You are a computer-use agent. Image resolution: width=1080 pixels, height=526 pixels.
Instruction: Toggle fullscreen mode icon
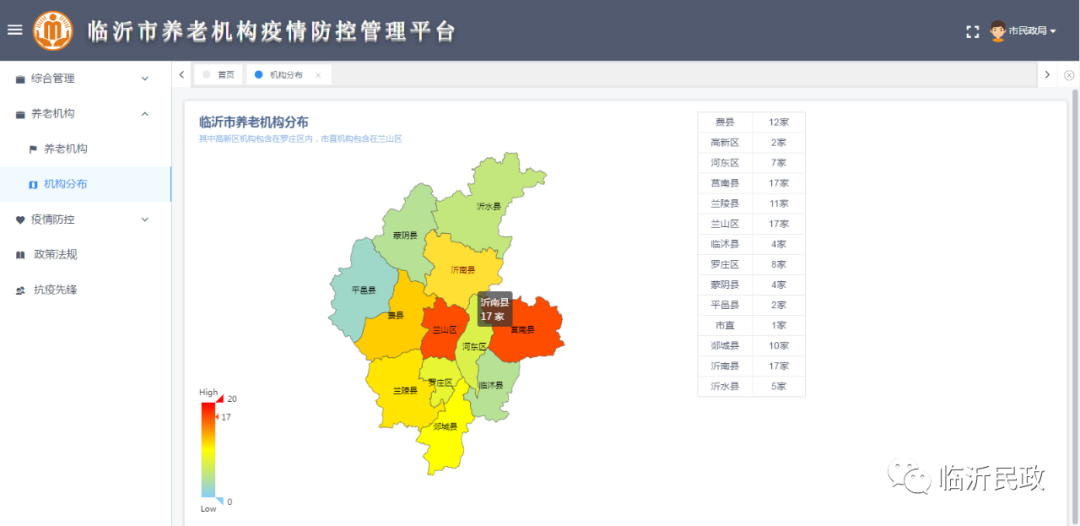pyautogui.click(x=972, y=31)
